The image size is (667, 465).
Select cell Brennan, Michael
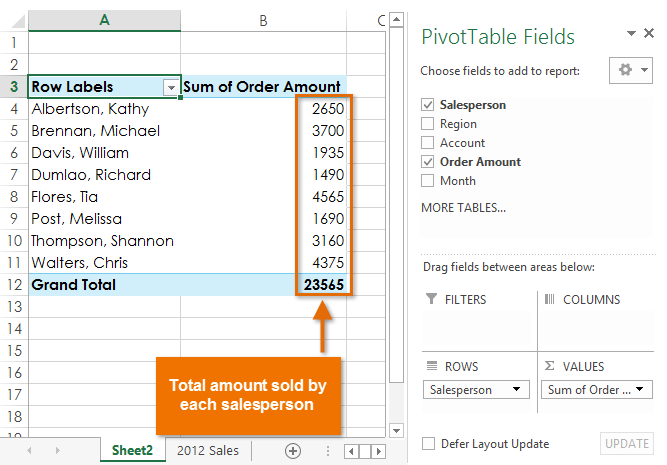(104, 131)
